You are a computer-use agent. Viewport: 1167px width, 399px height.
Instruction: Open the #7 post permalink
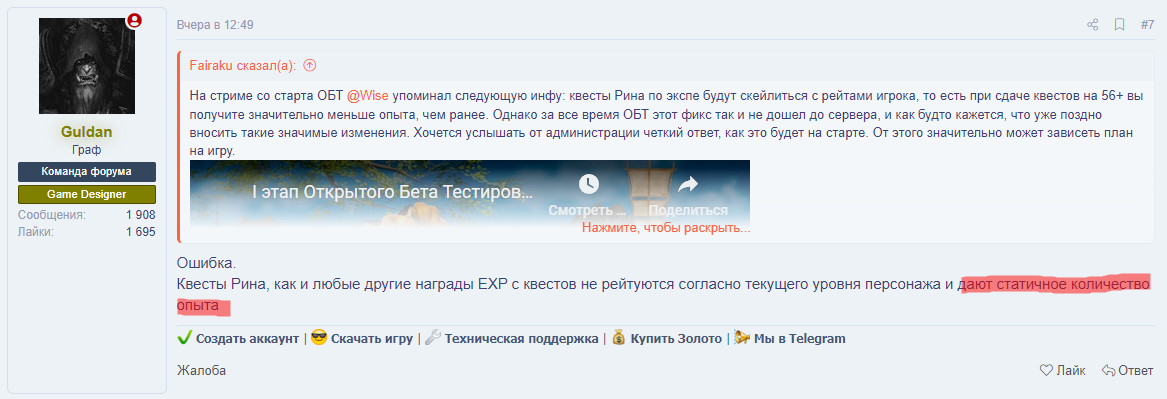click(x=1148, y=25)
